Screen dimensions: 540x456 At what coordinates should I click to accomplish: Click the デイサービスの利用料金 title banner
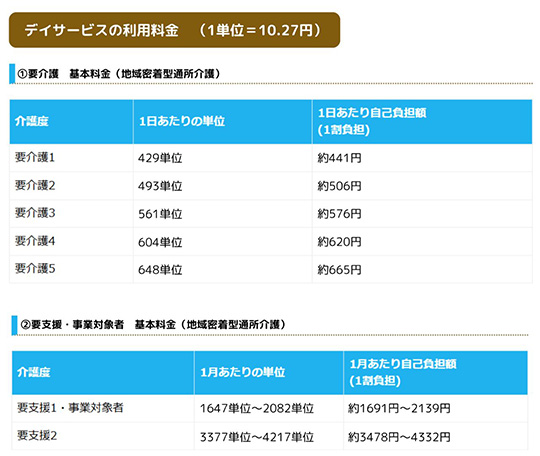(x=174, y=30)
